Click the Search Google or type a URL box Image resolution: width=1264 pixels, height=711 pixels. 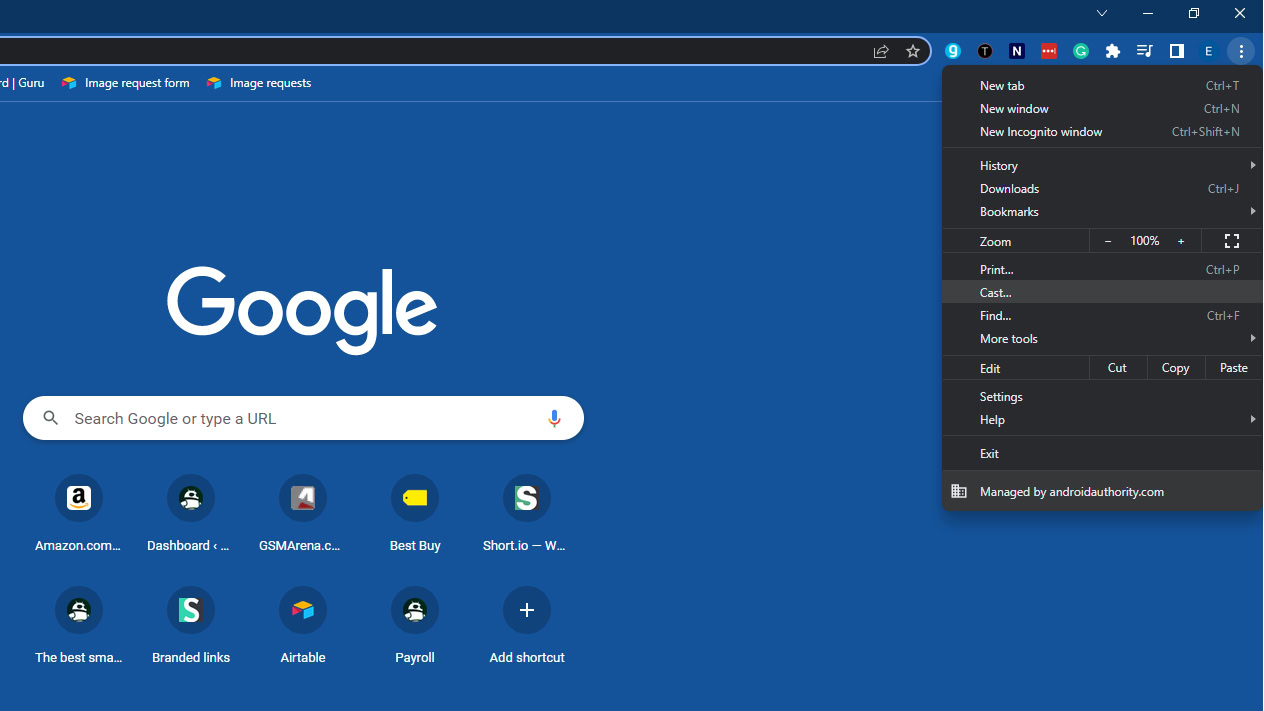click(300, 418)
